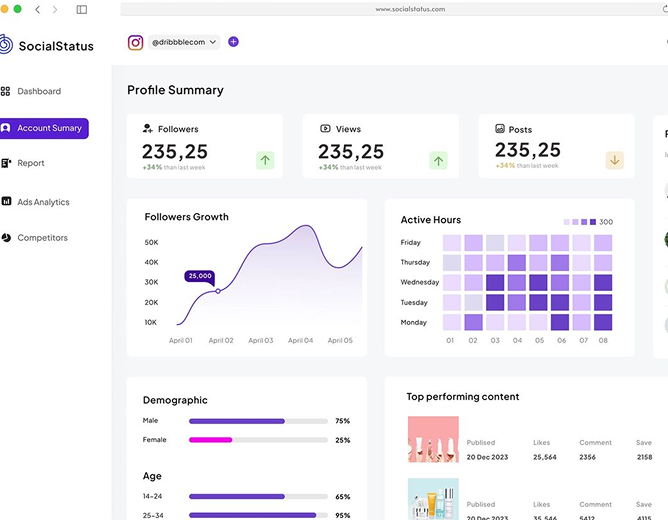Click the Instagram logo icon

(135, 42)
